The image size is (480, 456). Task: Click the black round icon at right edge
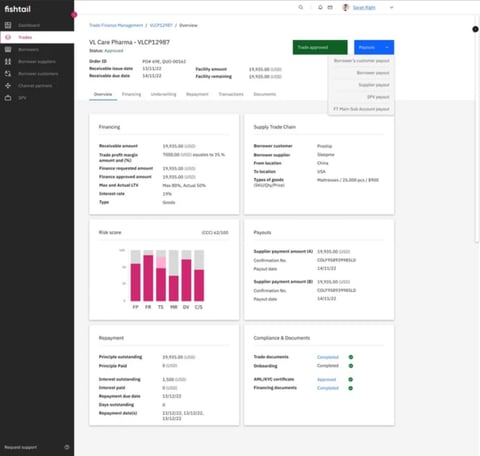475,29
